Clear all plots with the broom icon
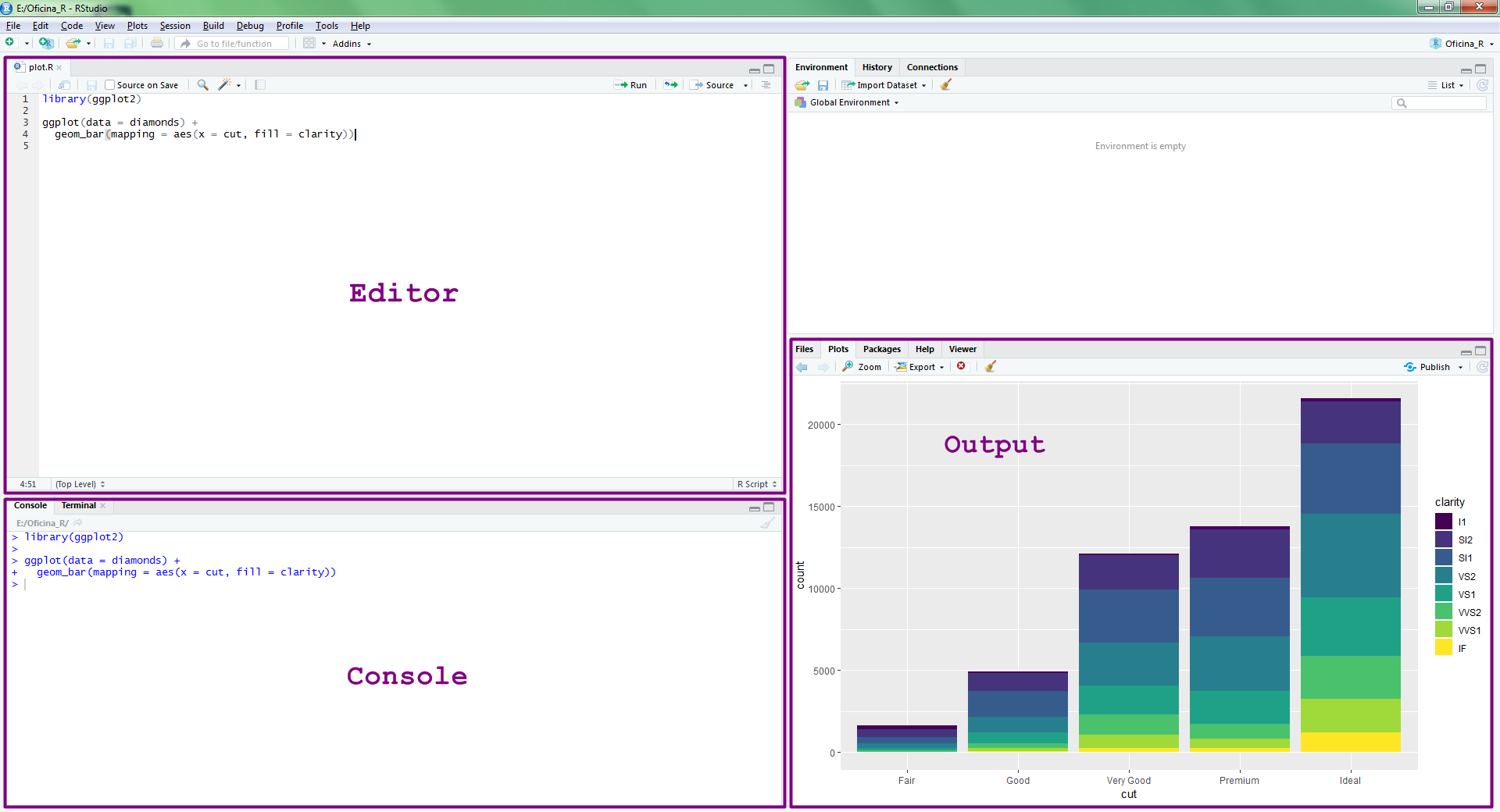The image size is (1500, 812). pyautogui.click(x=991, y=367)
